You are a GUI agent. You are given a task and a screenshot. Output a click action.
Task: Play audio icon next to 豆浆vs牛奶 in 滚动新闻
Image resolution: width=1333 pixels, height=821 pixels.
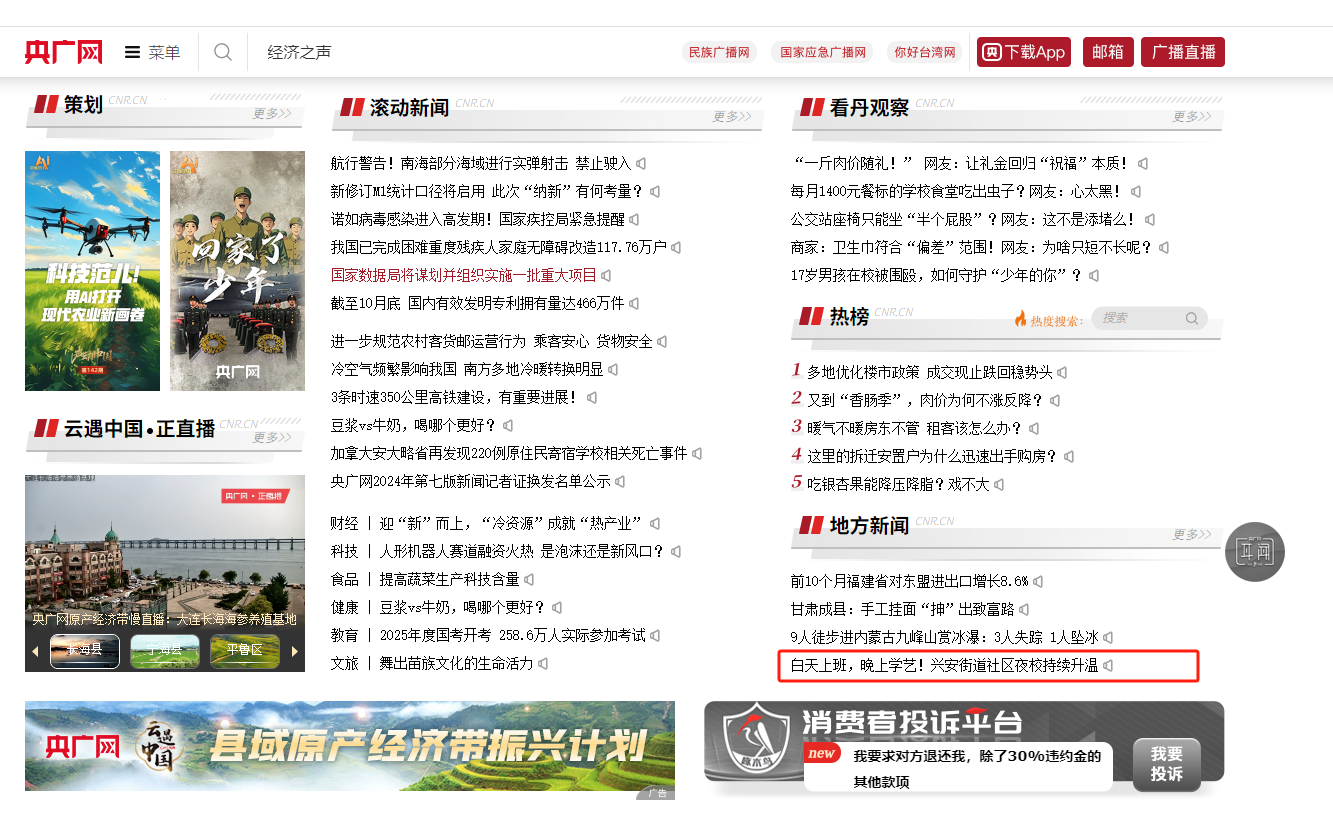508,425
